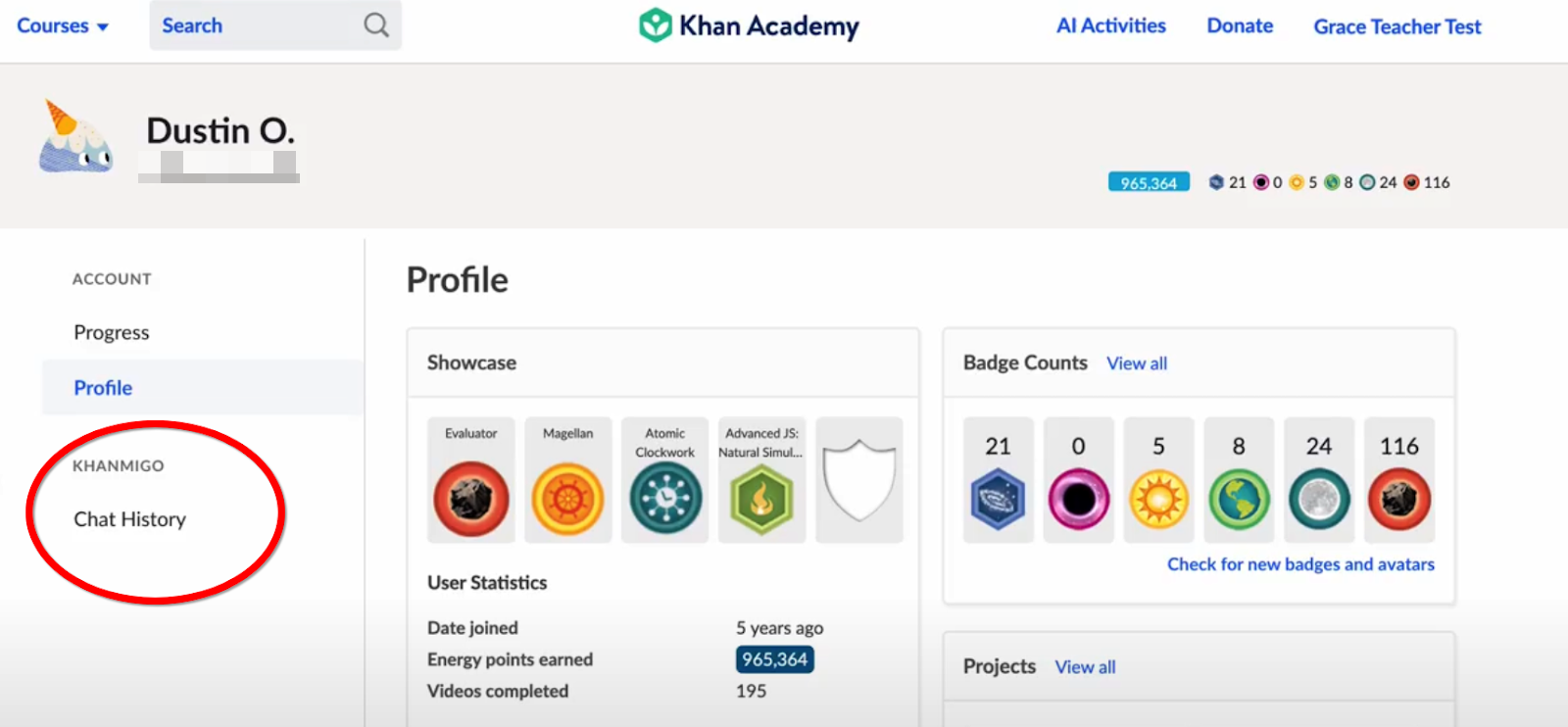Open the Earth badge count tile
The height and width of the screenshot is (727, 1568).
[x=1239, y=480]
